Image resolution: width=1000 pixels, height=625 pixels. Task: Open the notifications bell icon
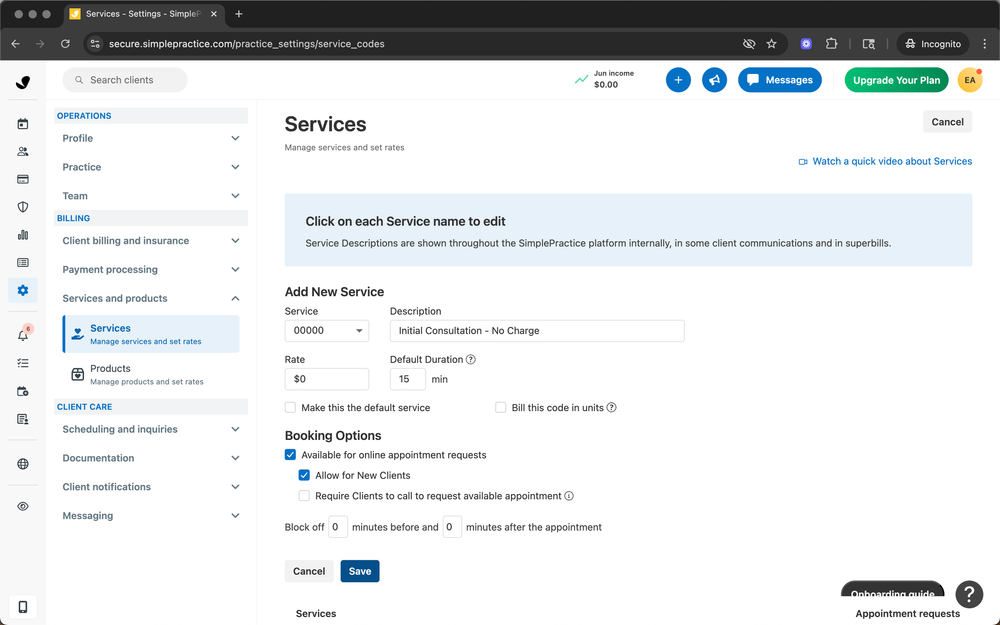pos(23,335)
